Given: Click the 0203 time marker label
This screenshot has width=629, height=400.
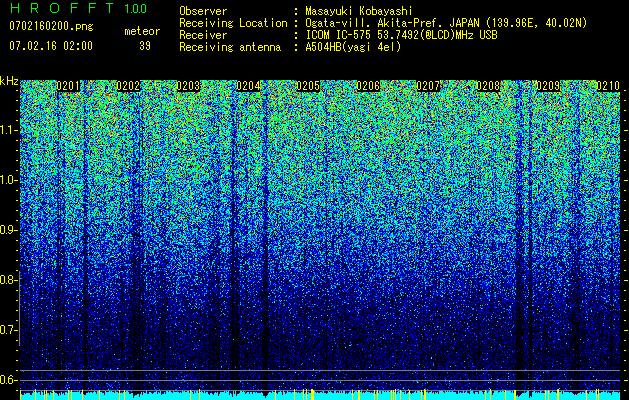Looking at the screenshot, I should point(188,86).
